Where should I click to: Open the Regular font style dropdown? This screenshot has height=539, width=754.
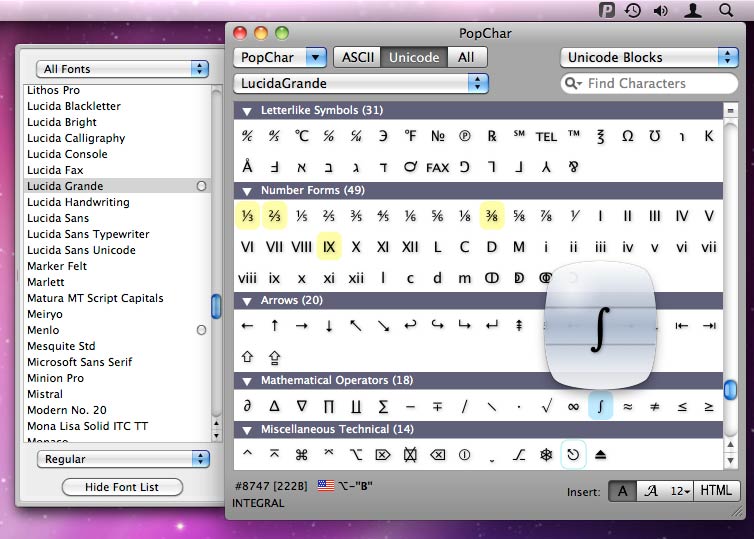(123, 459)
